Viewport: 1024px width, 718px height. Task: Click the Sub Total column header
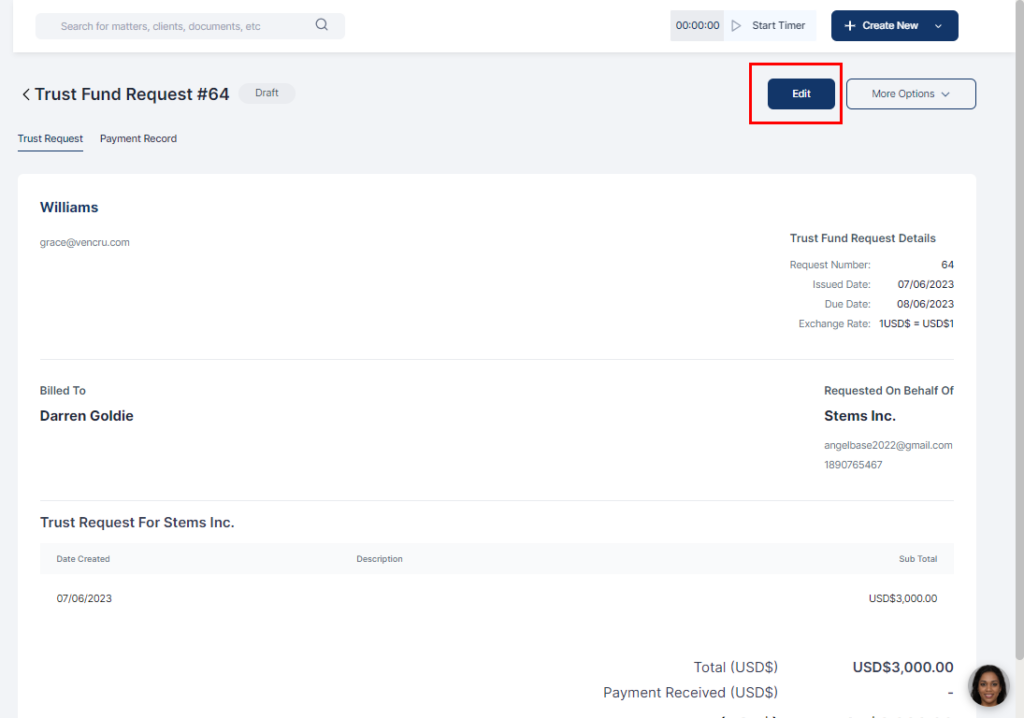(x=917, y=559)
